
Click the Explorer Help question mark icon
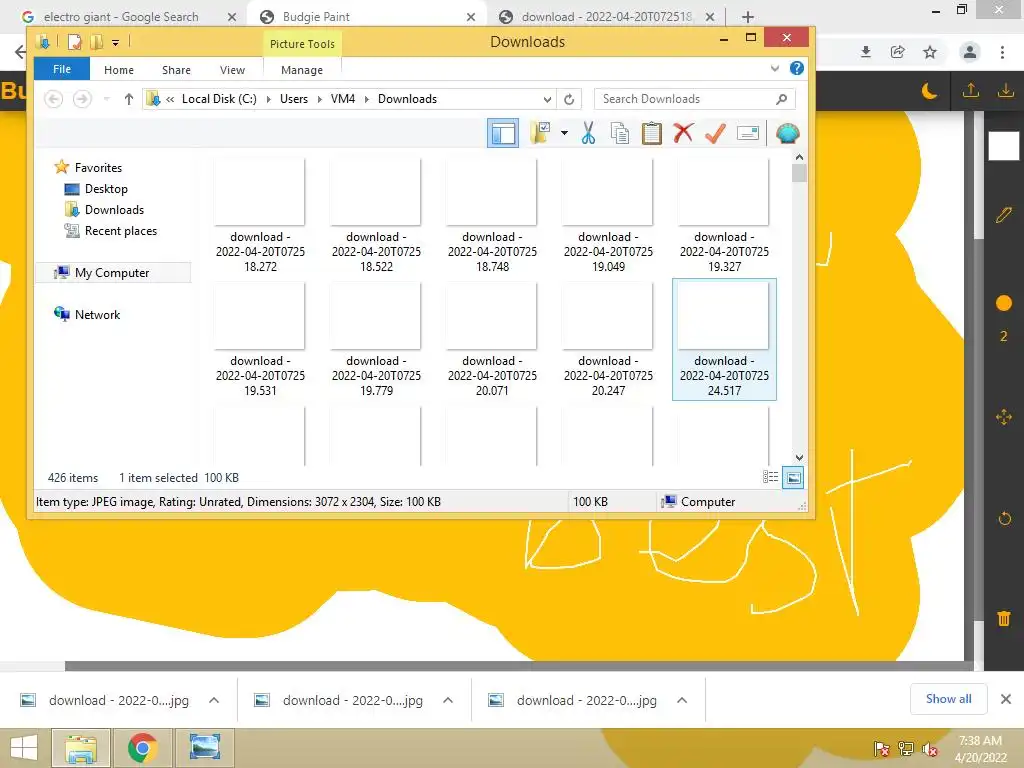tap(796, 68)
